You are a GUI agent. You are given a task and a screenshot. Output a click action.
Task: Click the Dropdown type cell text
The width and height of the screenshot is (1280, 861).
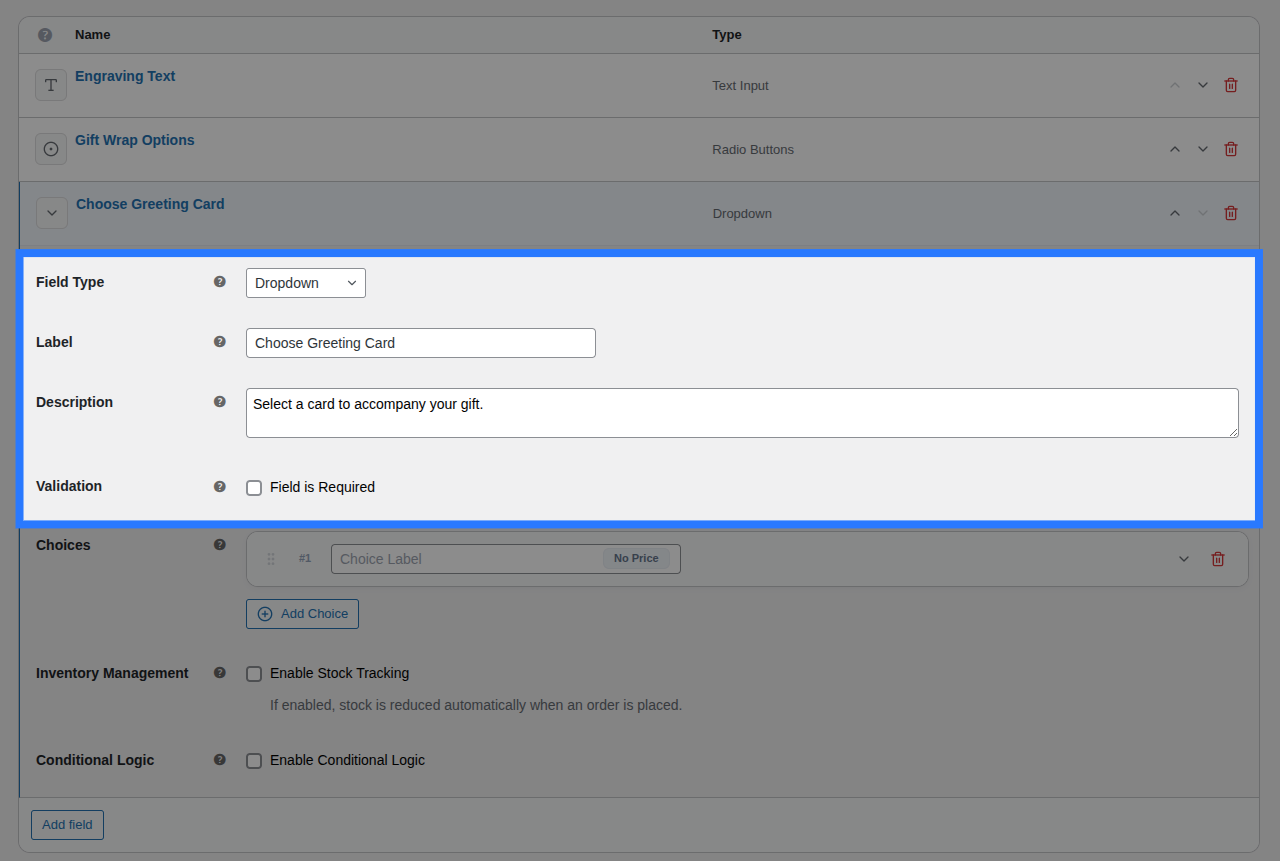[x=742, y=214]
